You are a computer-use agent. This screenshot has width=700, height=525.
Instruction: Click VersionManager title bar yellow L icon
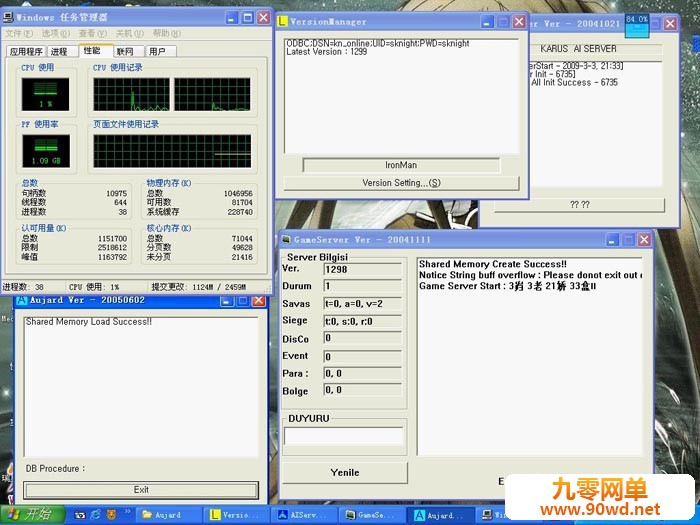(282, 21)
